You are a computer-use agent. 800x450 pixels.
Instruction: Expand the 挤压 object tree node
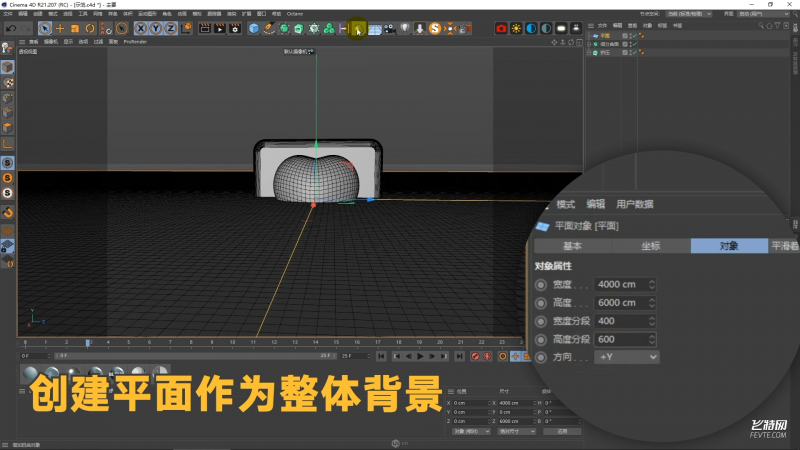(x=589, y=53)
